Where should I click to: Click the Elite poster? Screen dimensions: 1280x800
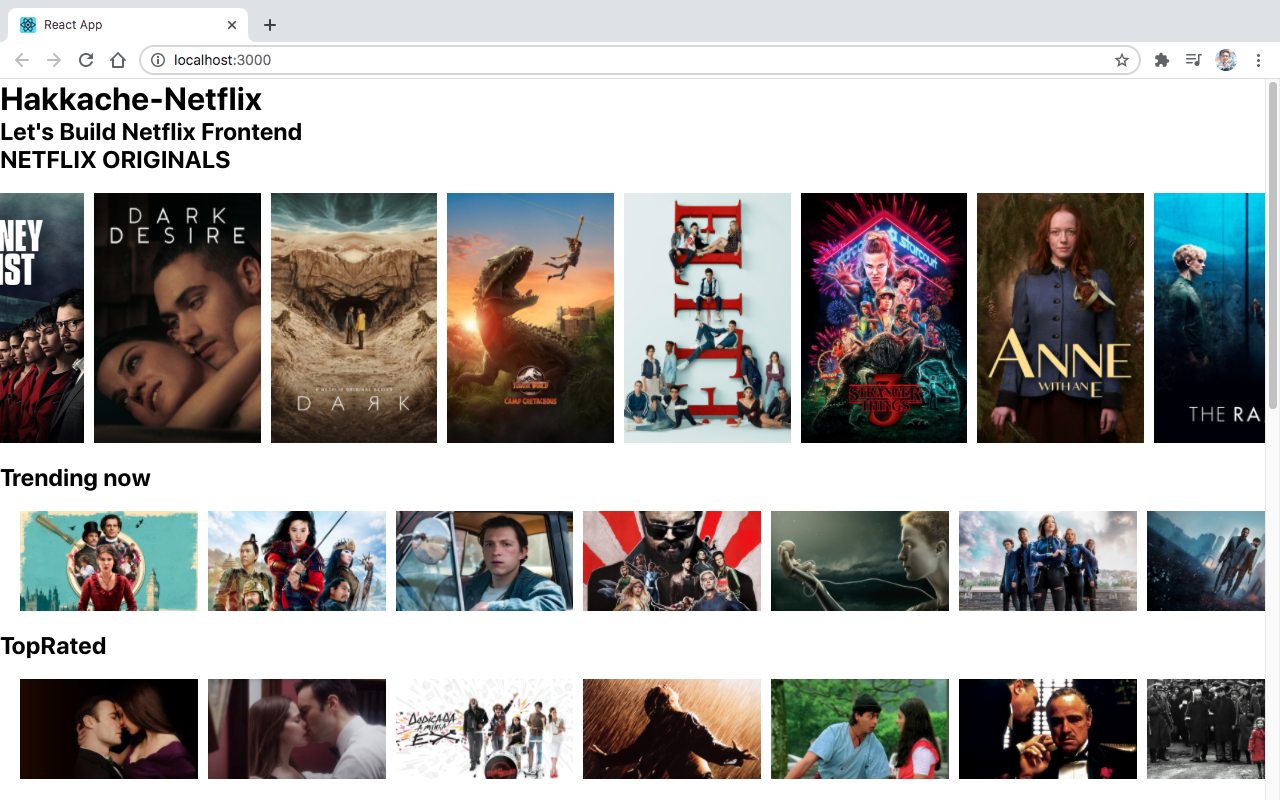tap(707, 318)
